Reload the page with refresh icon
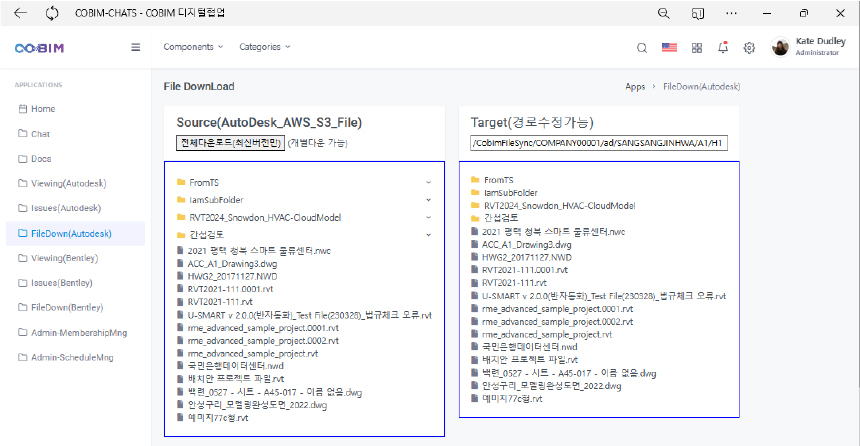The width and height of the screenshot is (860, 446). pyautogui.click(x=52, y=13)
